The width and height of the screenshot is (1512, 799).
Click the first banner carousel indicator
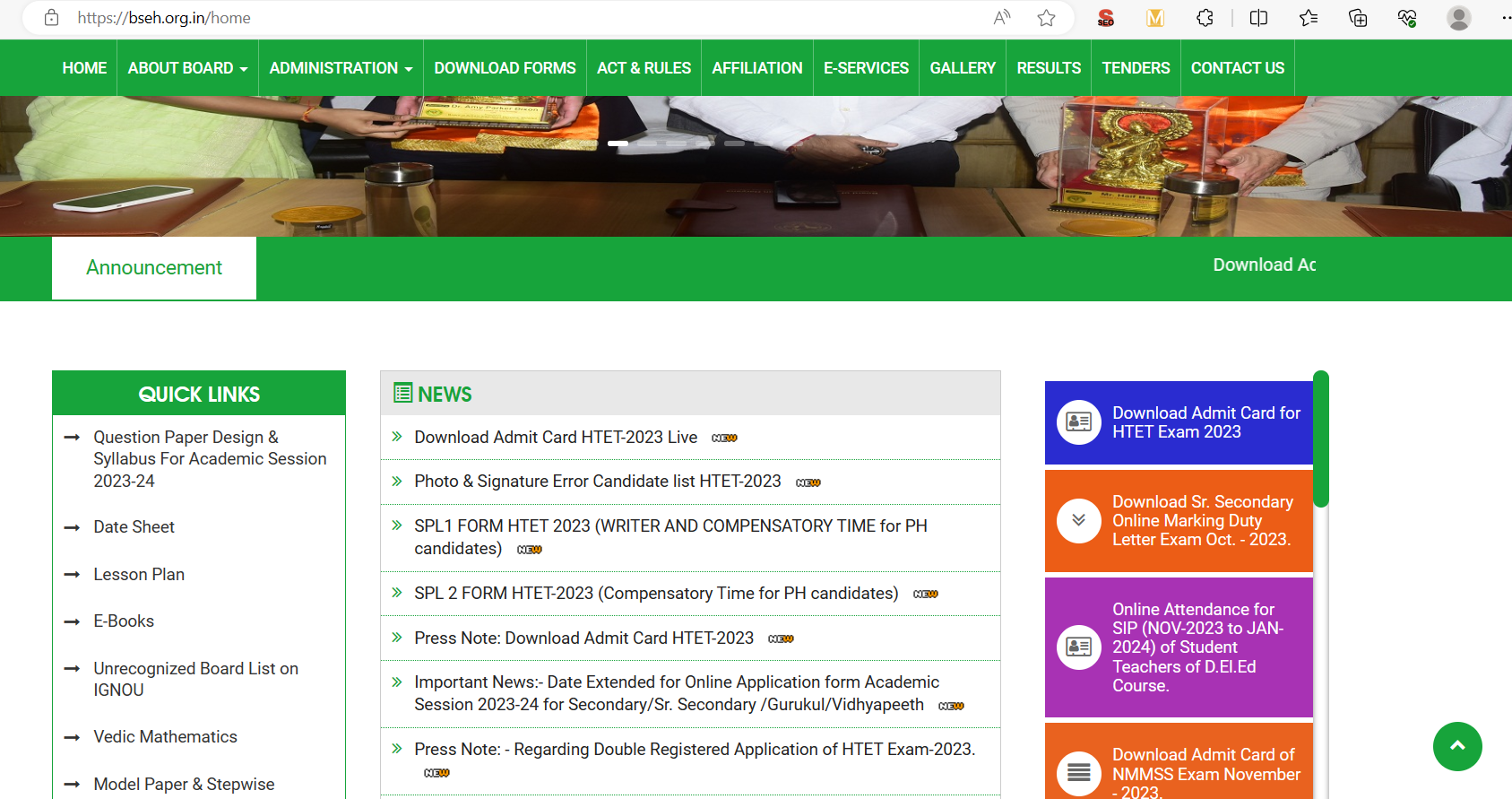click(618, 143)
